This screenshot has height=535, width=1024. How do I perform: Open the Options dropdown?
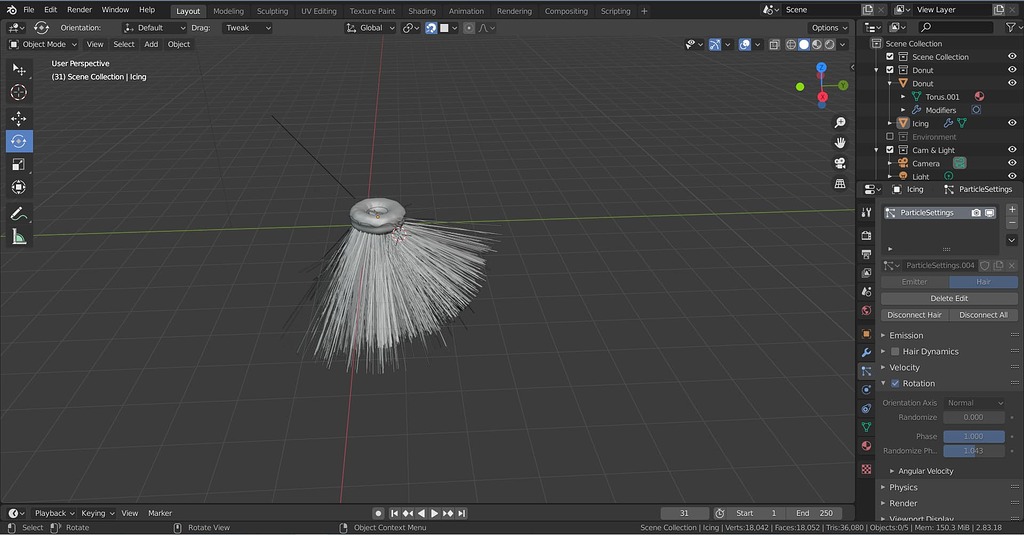[x=829, y=28]
